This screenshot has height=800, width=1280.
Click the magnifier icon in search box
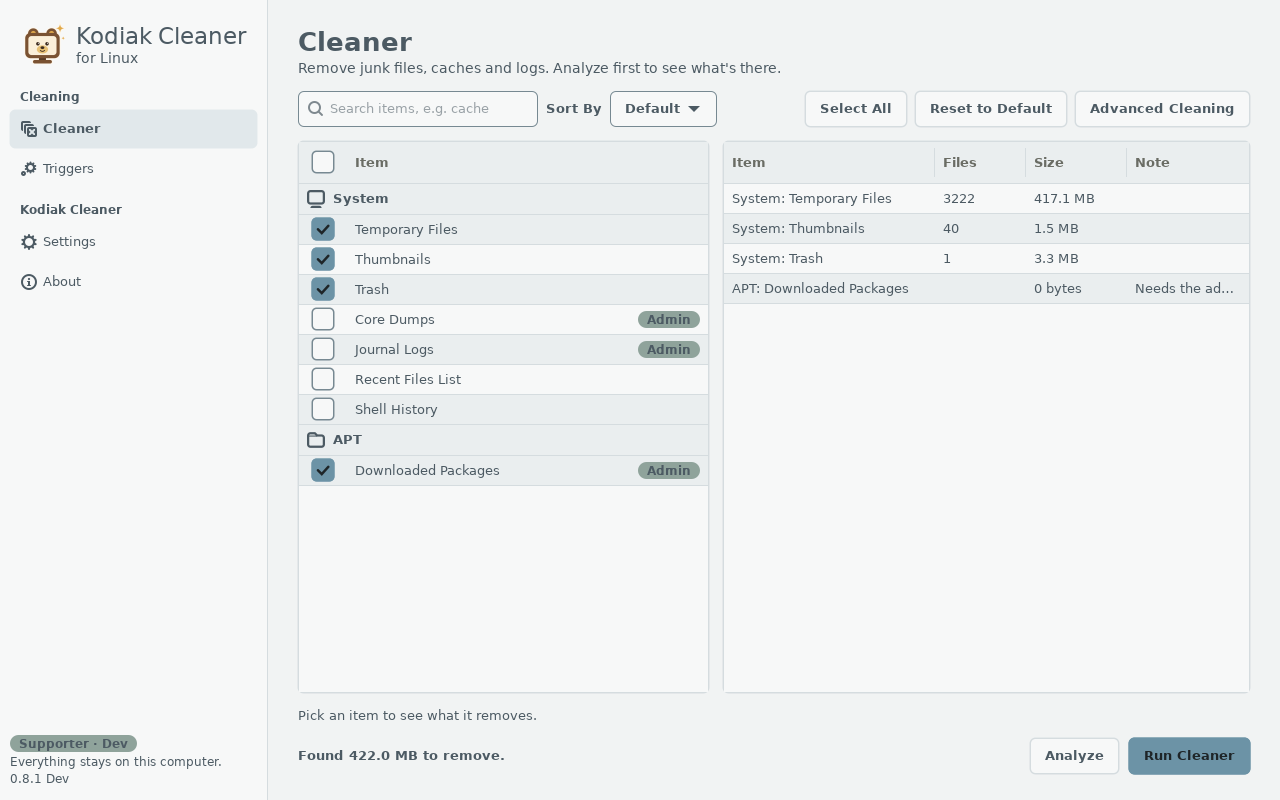316,108
